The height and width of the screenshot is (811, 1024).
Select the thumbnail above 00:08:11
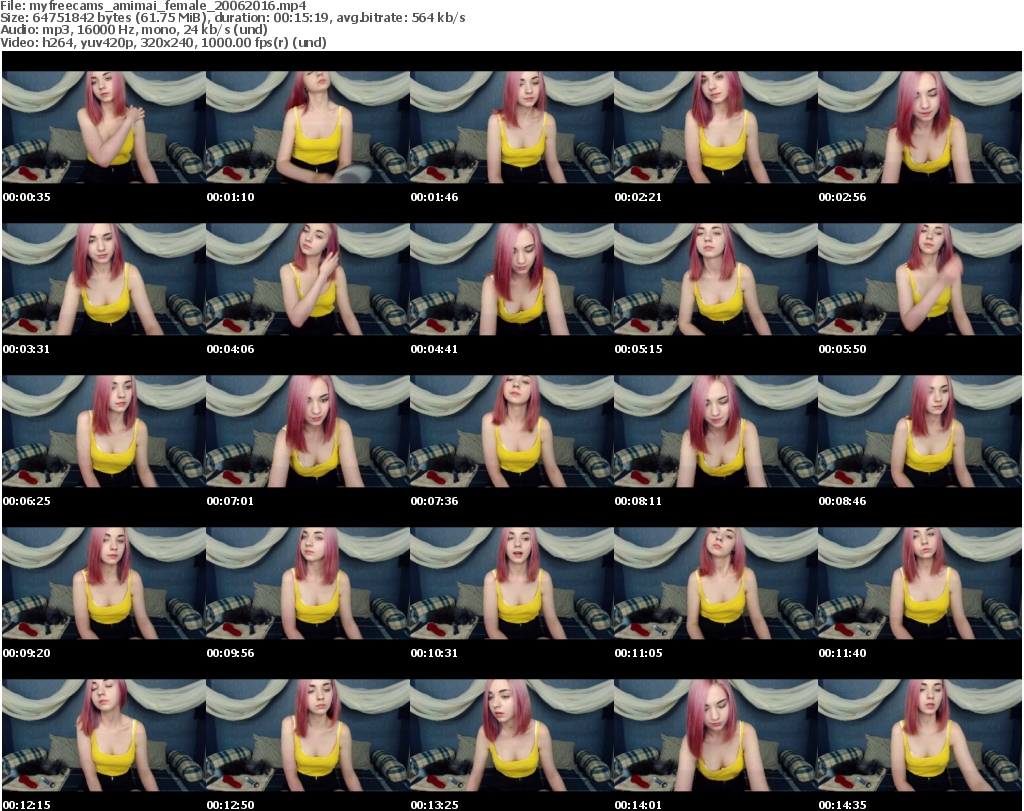(716, 432)
